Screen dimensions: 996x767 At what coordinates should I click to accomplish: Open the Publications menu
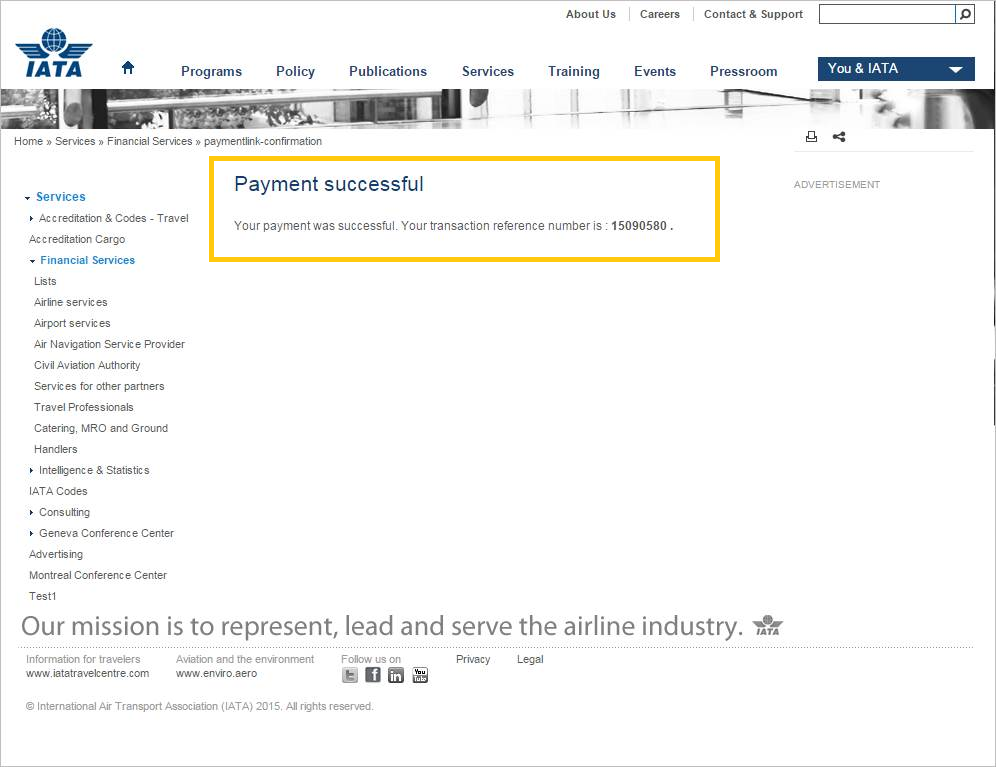pos(388,71)
